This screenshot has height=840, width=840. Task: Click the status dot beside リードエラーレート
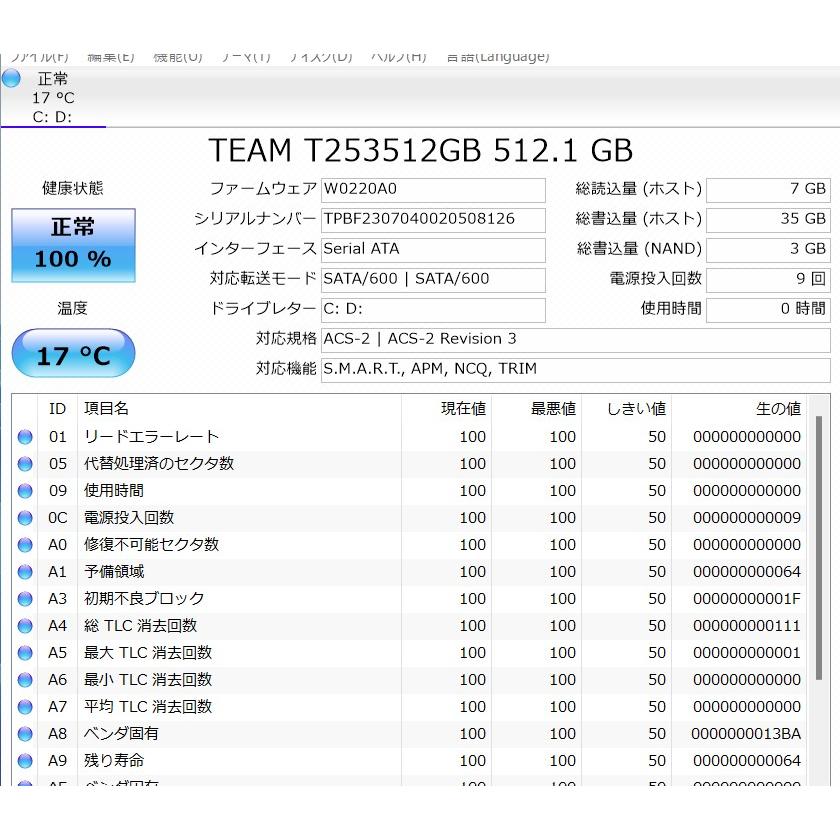pos(25,436)
